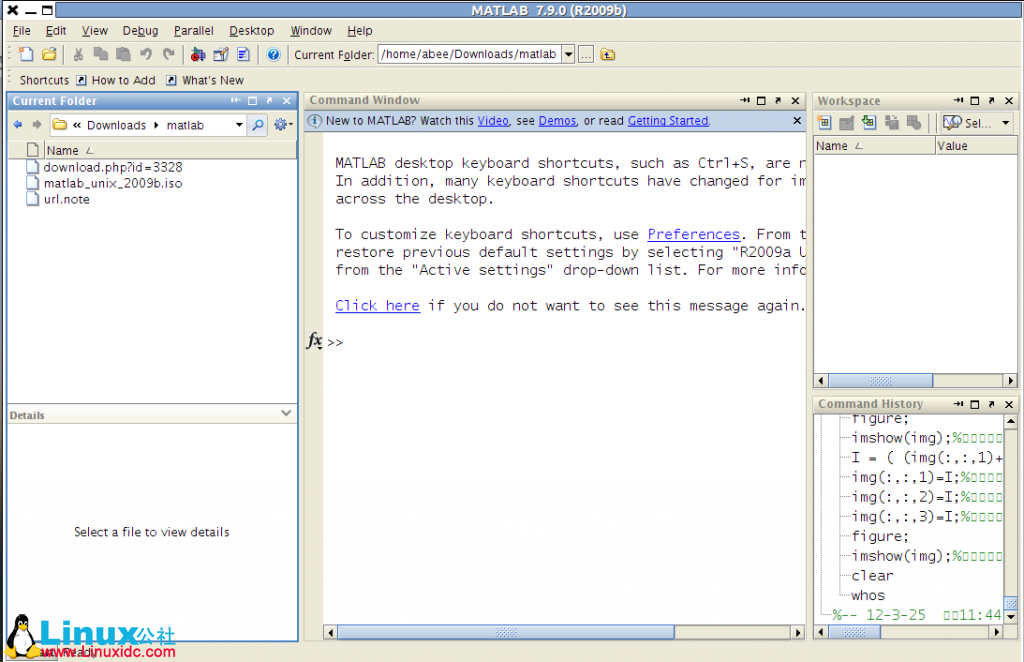Select 'img(:,:,2)=I' history entry
This screenshot has width=1024, height=662.
point(926,497)
